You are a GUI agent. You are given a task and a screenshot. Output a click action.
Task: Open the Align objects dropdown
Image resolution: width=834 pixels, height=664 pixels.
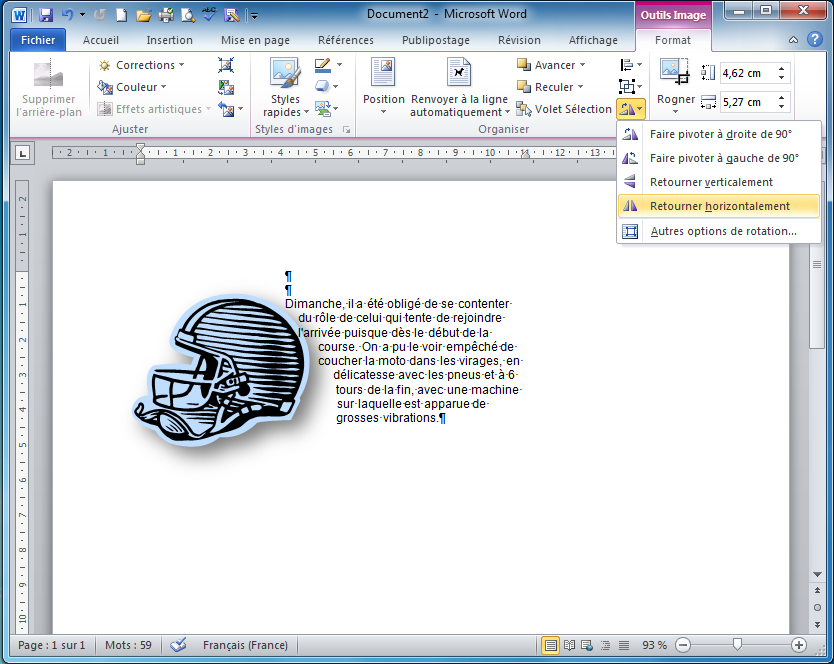[x=631, y=65]
